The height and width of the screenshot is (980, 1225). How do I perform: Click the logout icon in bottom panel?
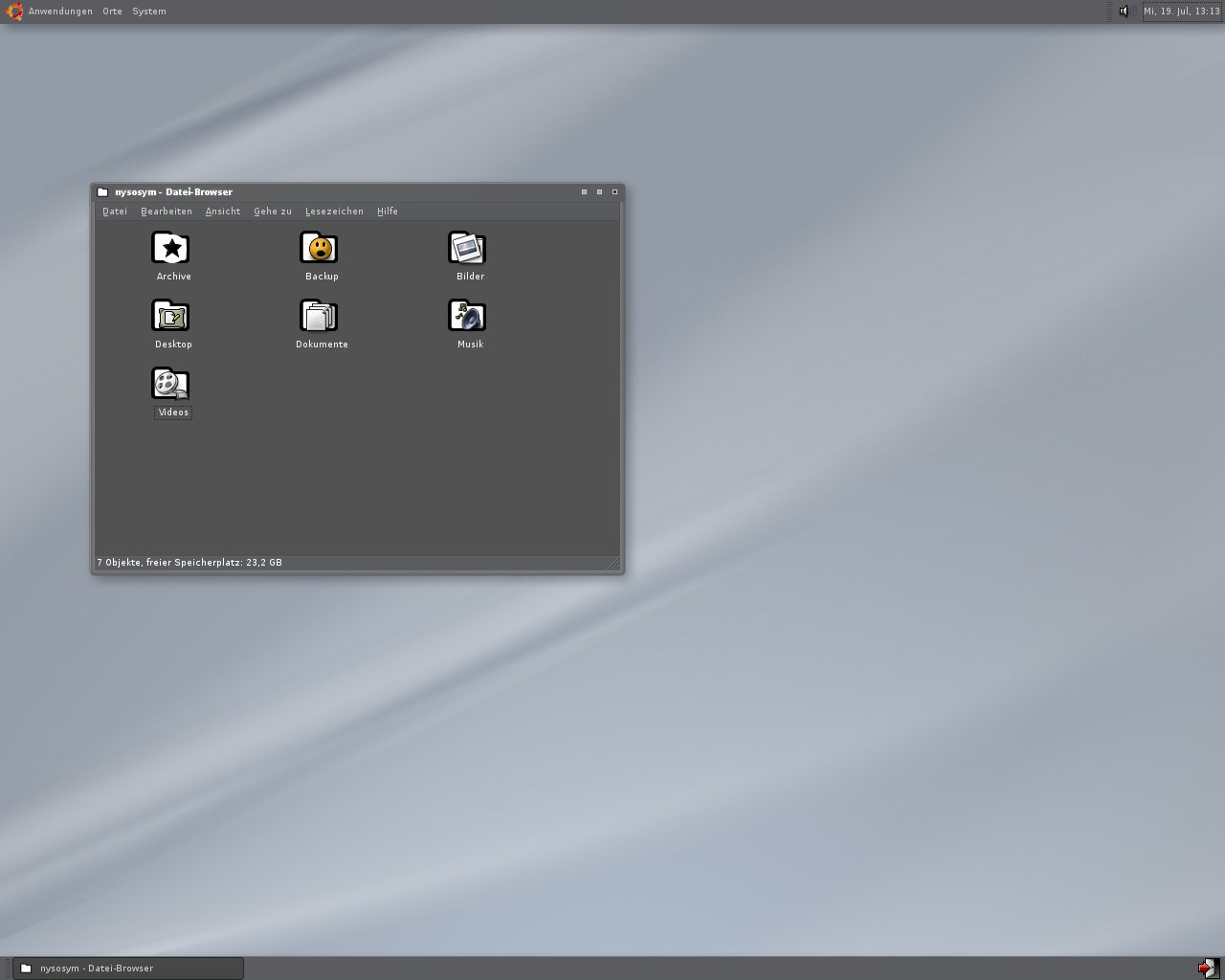point(1207,968)
